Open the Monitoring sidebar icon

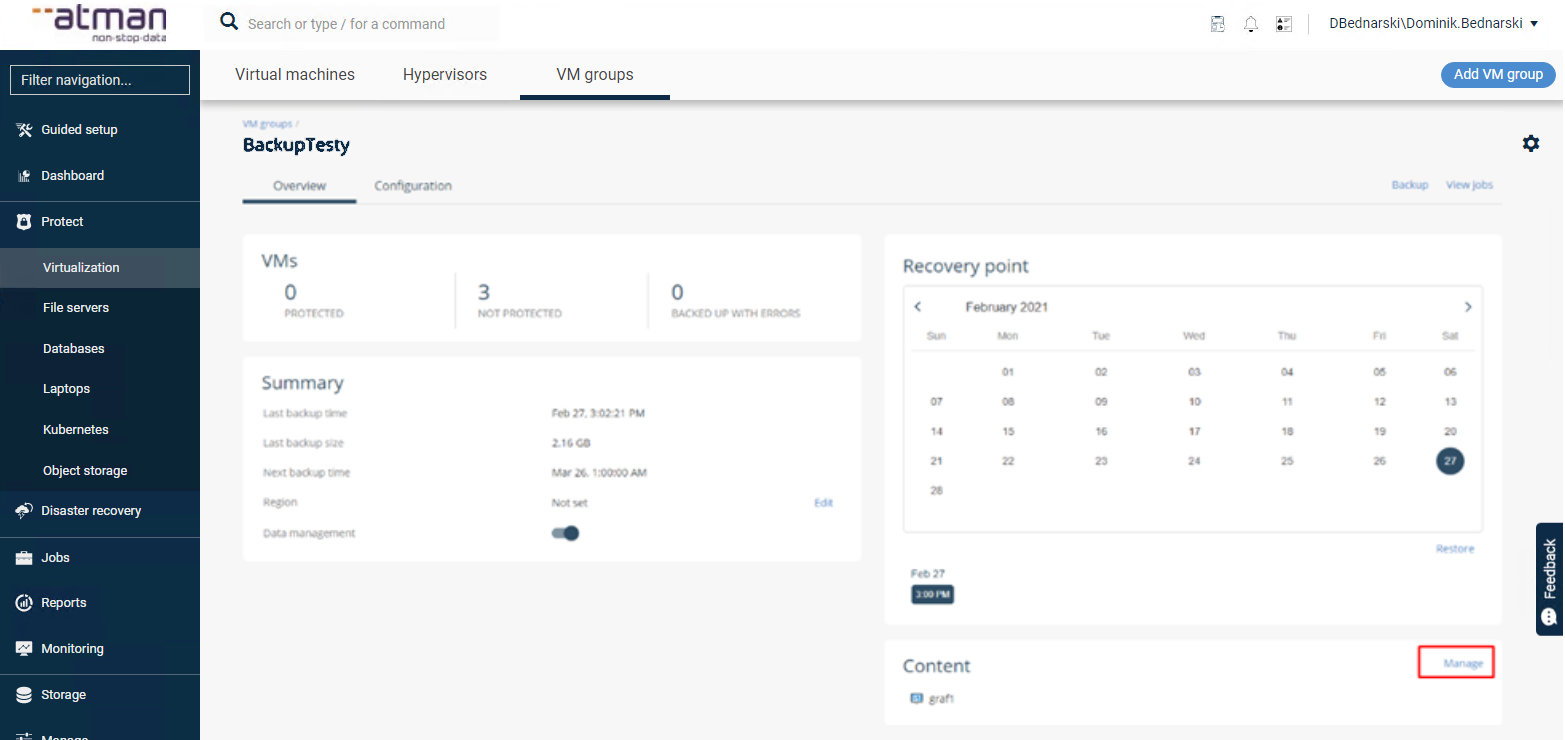25,649
